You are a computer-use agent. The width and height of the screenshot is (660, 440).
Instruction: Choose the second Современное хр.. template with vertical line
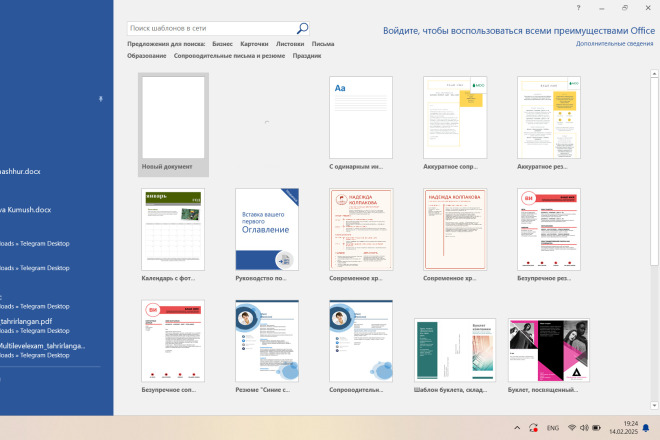click(455, 235)
